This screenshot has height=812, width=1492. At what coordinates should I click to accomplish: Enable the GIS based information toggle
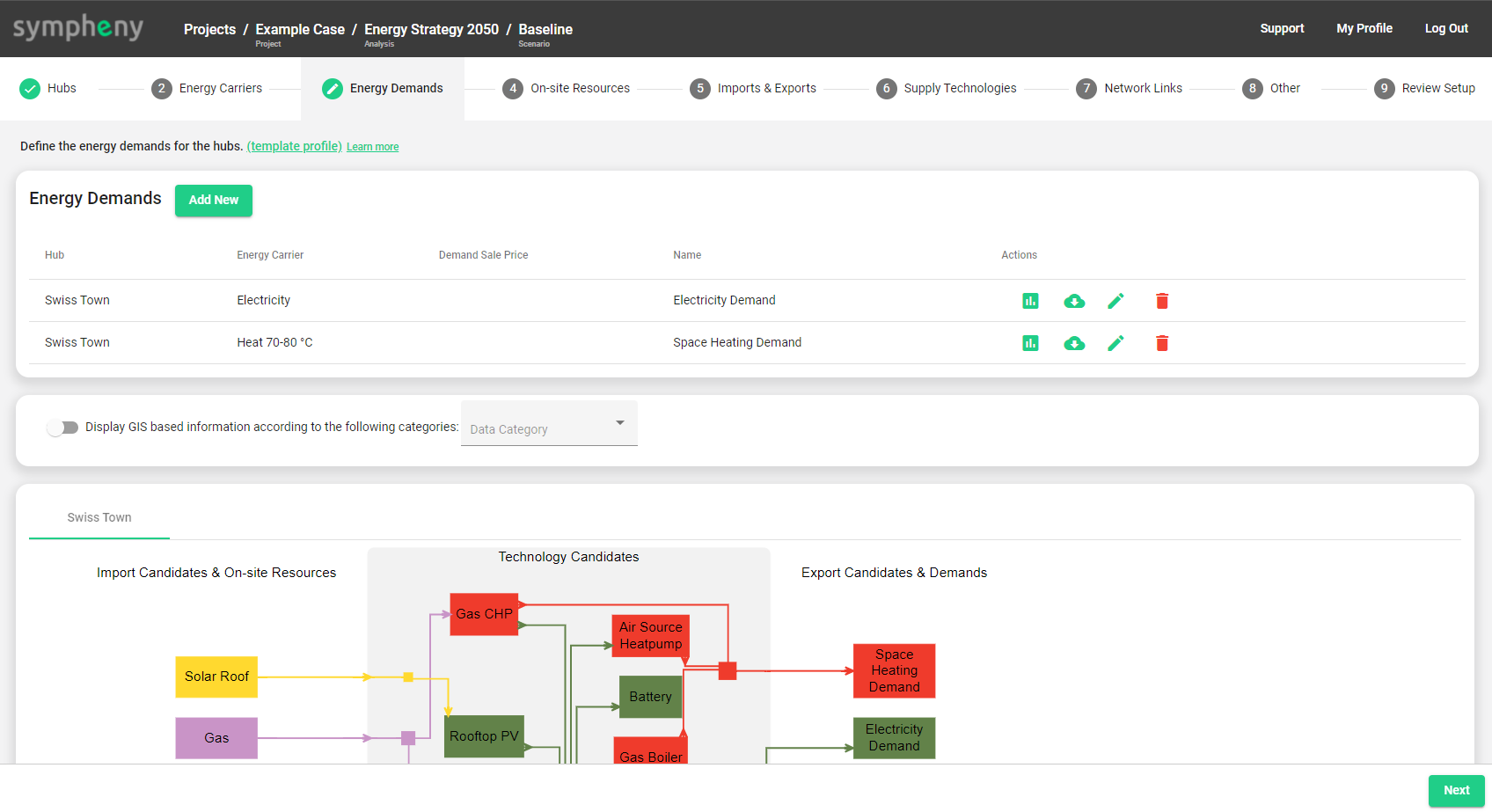(62, 428)
